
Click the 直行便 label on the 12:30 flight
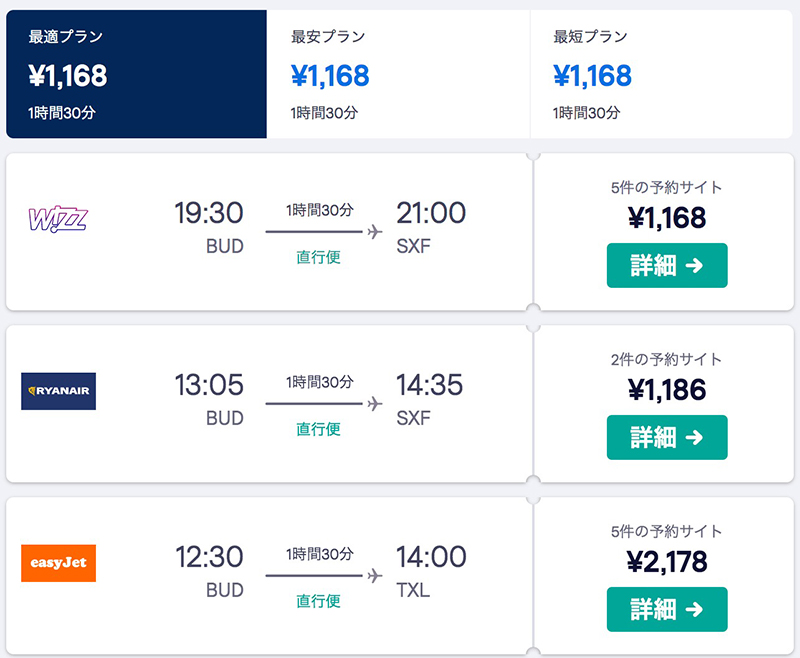(318, 601)
